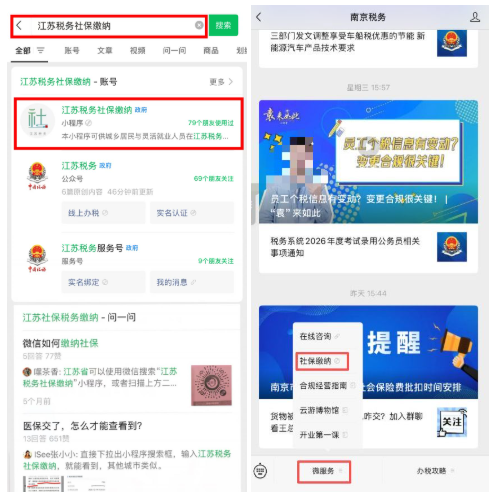Viewport: 489px width, 496px height.
Task: Clear the search text with the X icon
Action: click(199, 25)
